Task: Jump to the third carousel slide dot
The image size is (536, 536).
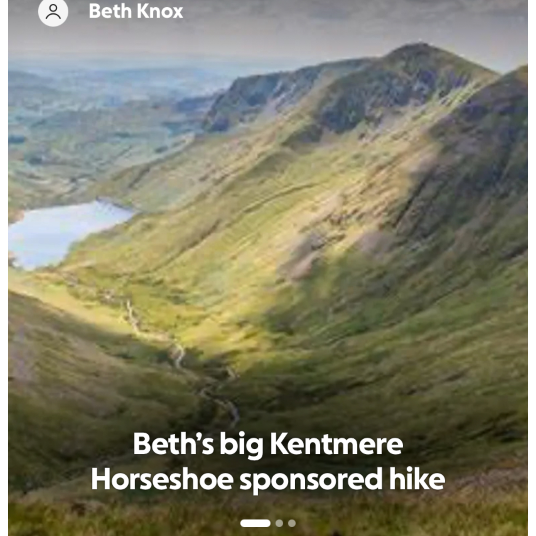Action: (x=292, y=523)
